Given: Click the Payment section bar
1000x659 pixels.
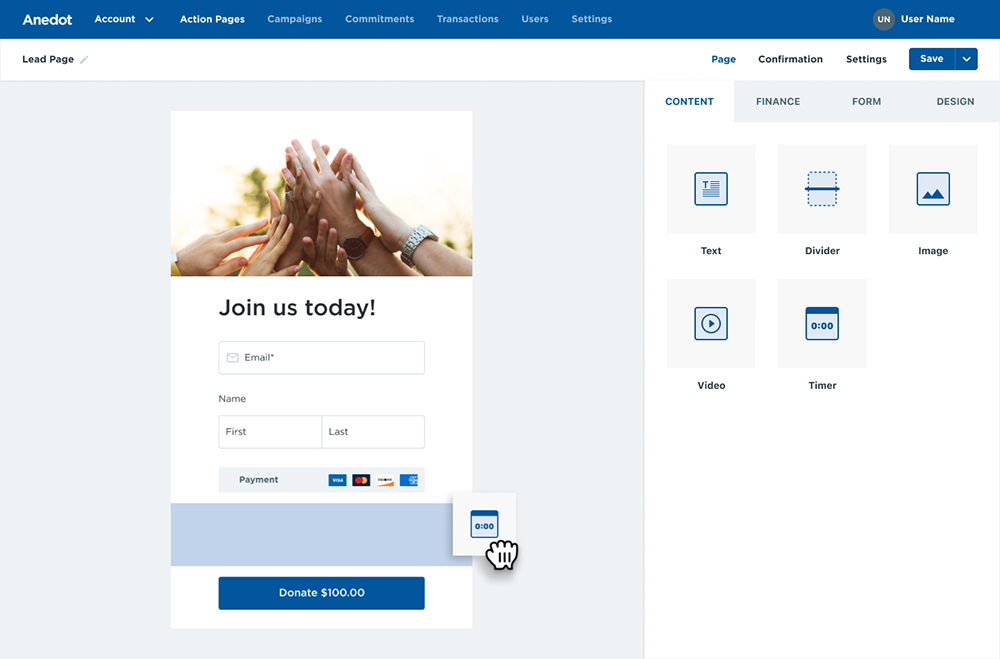Looking at the screenshot, I should click(x=321, y=480).
